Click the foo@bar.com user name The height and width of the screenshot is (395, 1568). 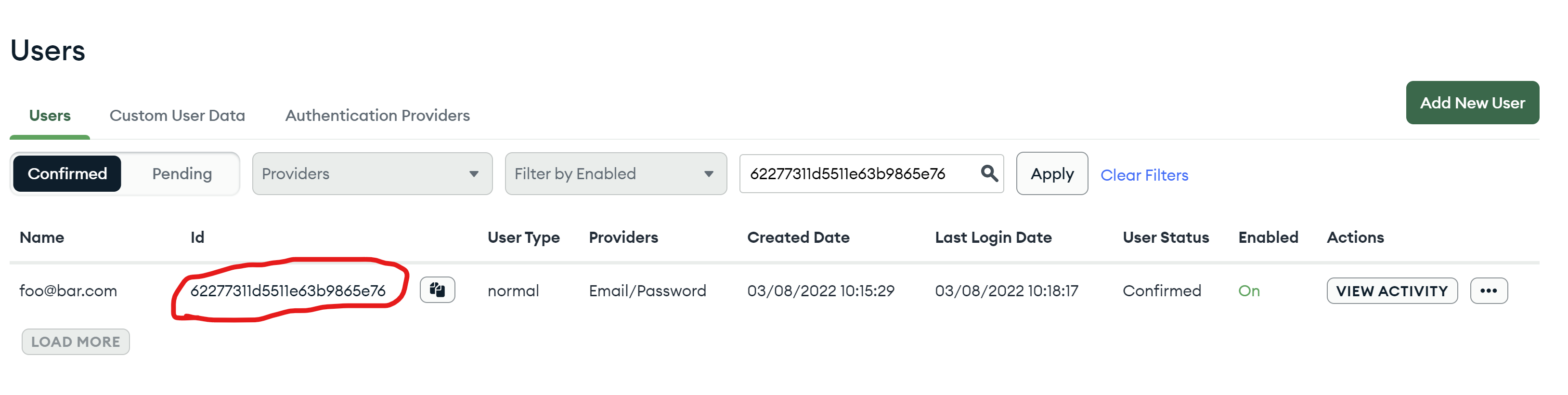click(68, 291)
